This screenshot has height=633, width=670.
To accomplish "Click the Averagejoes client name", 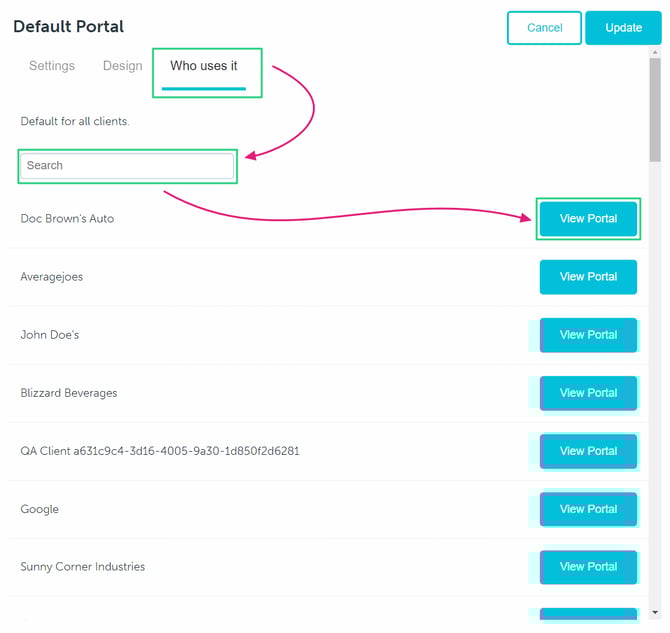I will tap(52, 277).
